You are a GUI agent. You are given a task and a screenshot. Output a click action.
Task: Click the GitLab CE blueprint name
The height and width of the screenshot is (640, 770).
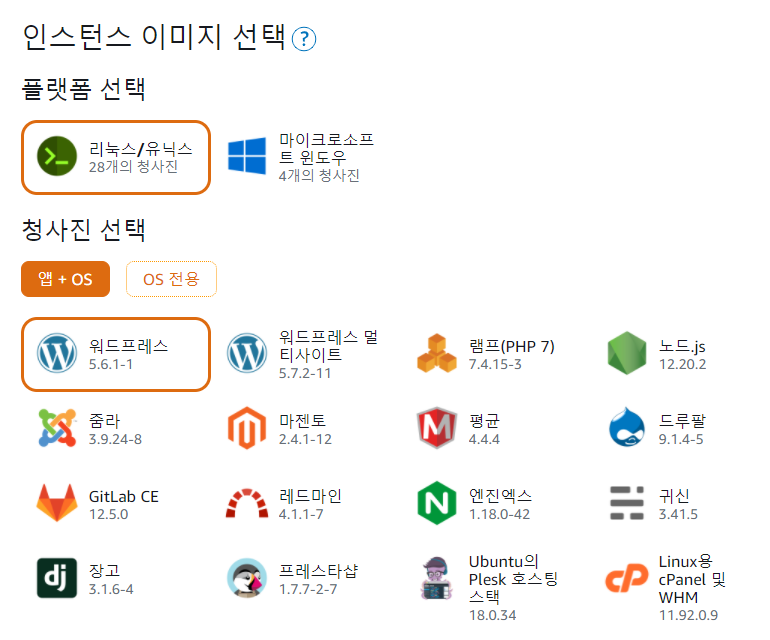pyautogui.click(x=124, y=497)
